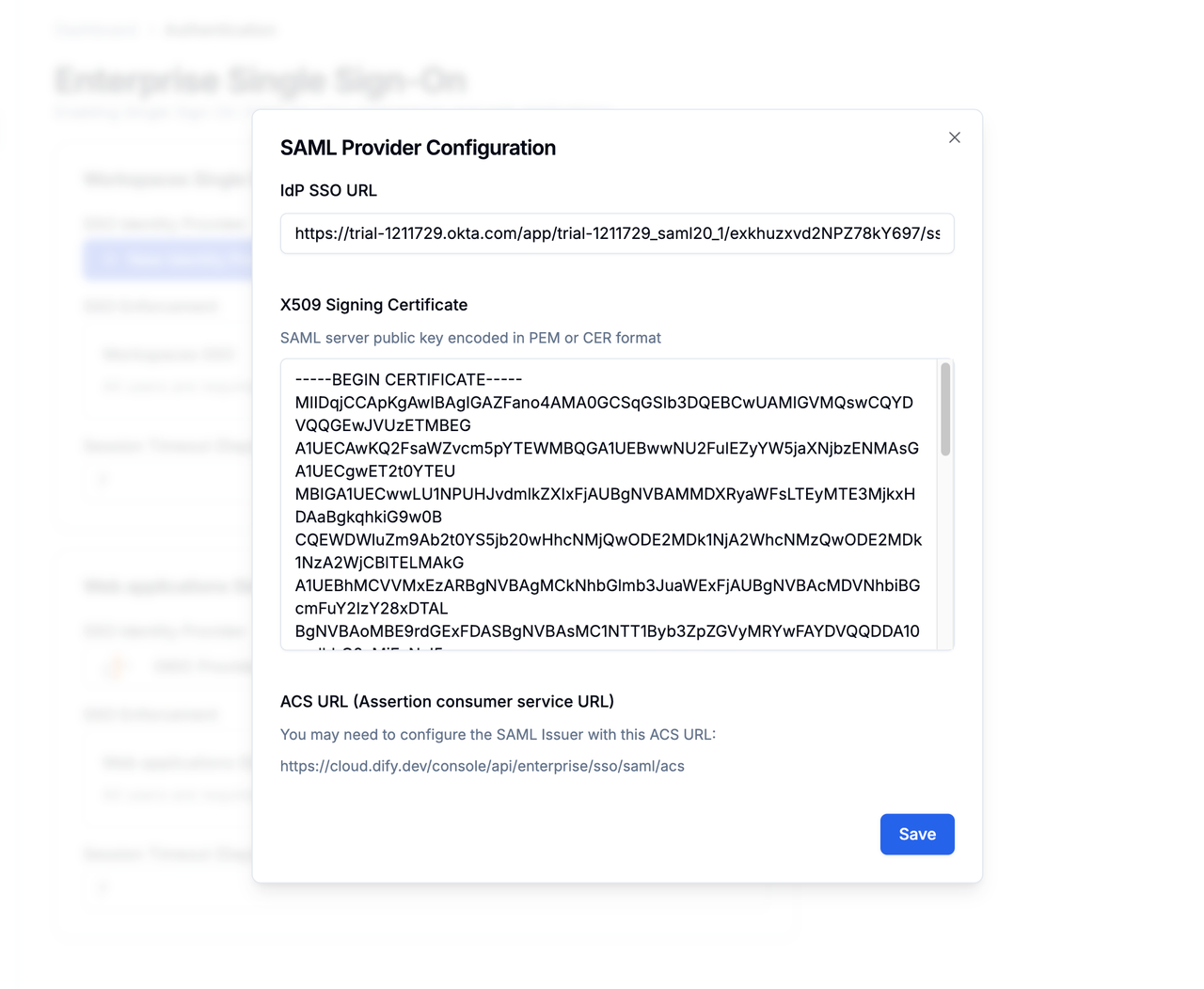This screenshot has height=989, width=1204.
Task: Place cursor on certificate line starting BgNVBAoMBE9rdGEx
Action: [x=608, y=631]
